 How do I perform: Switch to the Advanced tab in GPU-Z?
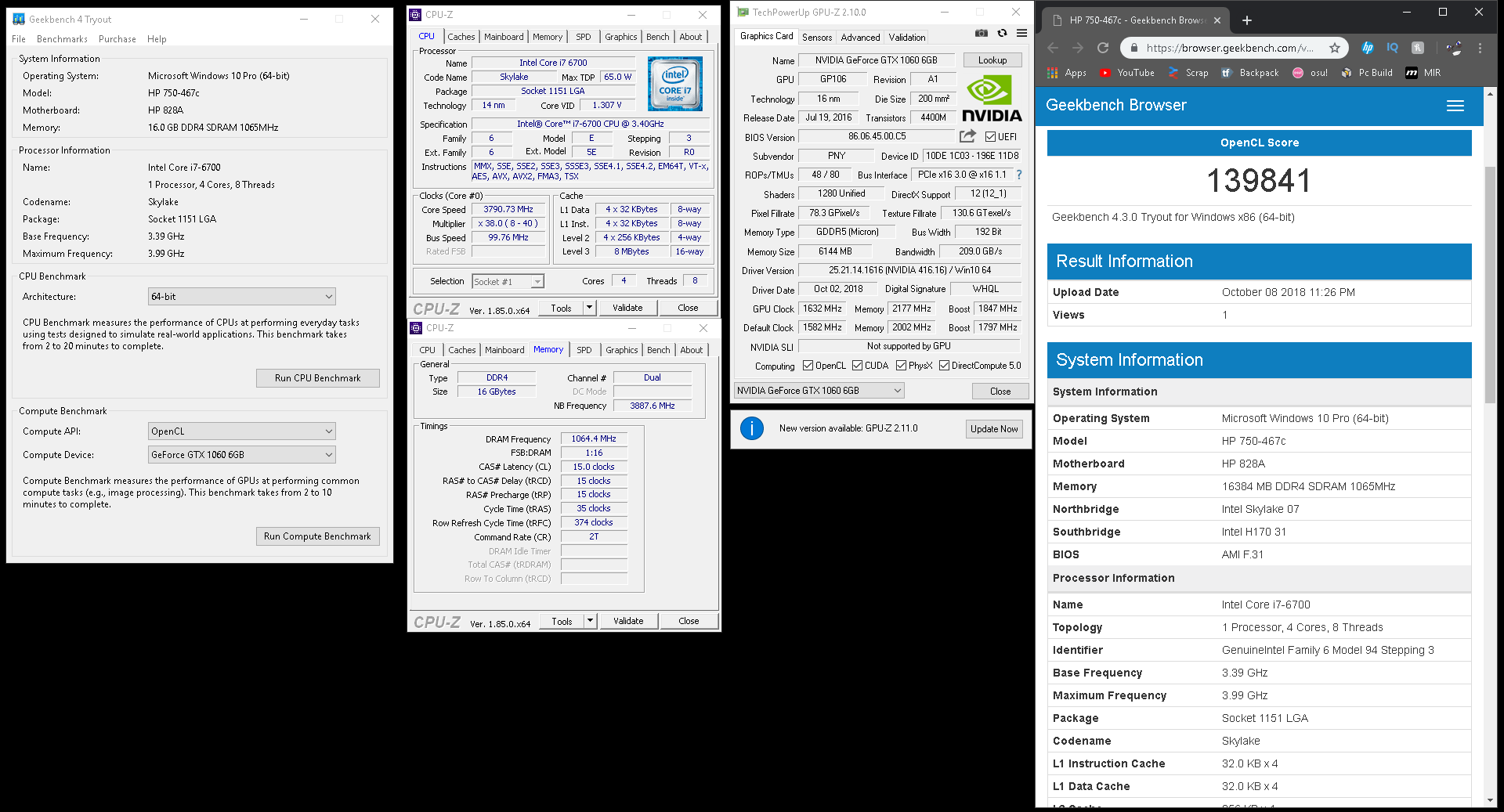(860, 38)
